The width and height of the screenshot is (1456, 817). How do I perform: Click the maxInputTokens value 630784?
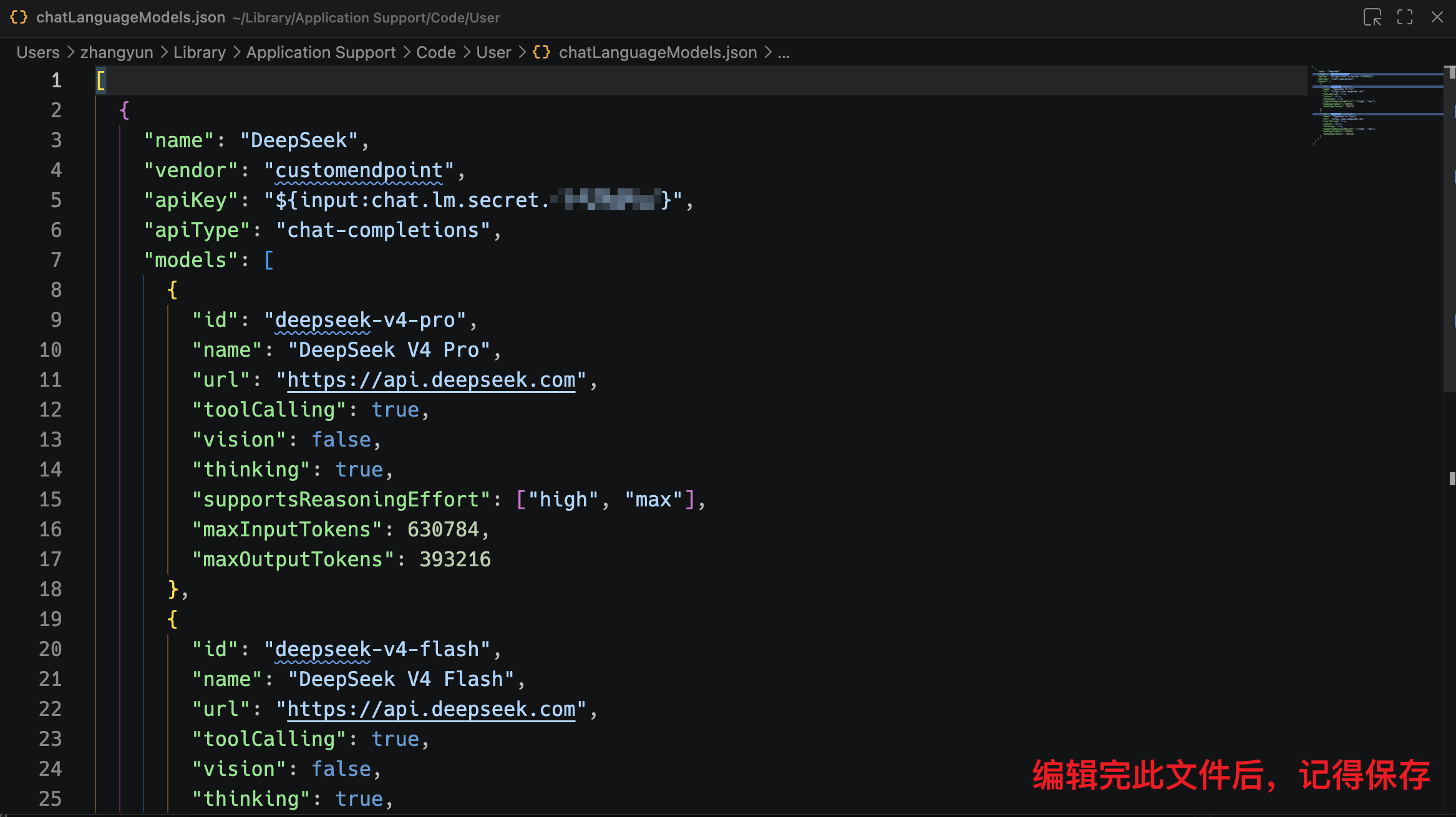click(443, 529)
